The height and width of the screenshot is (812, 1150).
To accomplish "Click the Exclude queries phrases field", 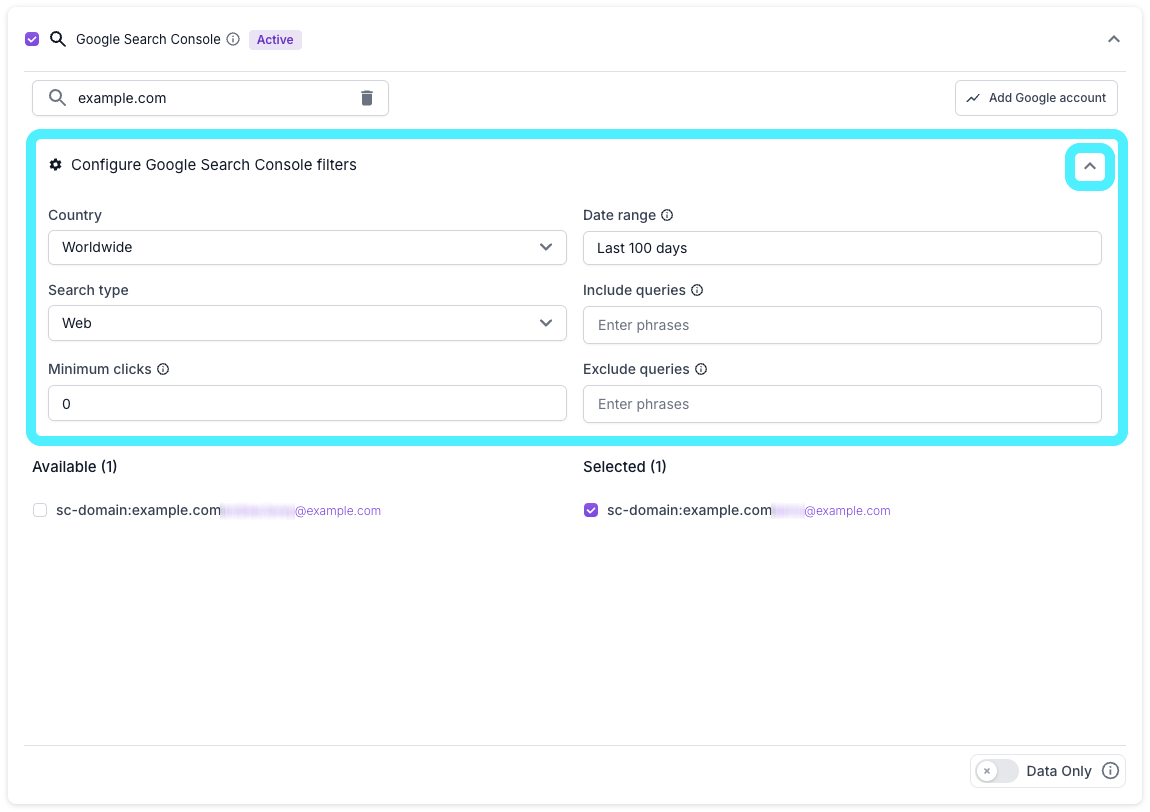I will pos(842,404).
